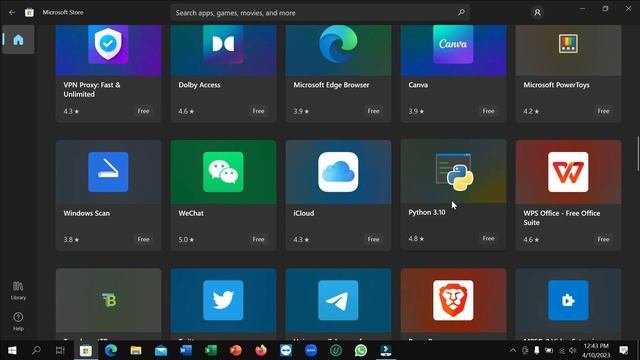Open the Help section
The image size is (640, 360).
[18, 321]
